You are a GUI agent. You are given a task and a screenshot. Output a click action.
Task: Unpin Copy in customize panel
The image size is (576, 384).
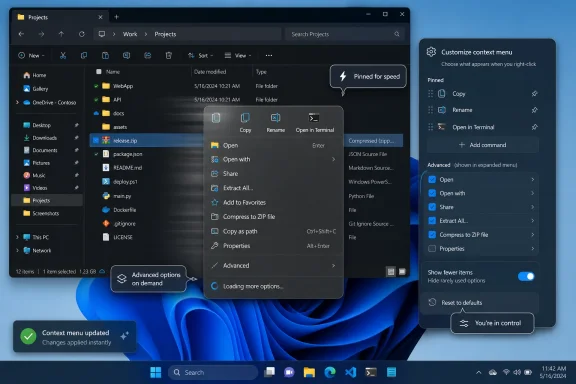(x=534, y=94)
